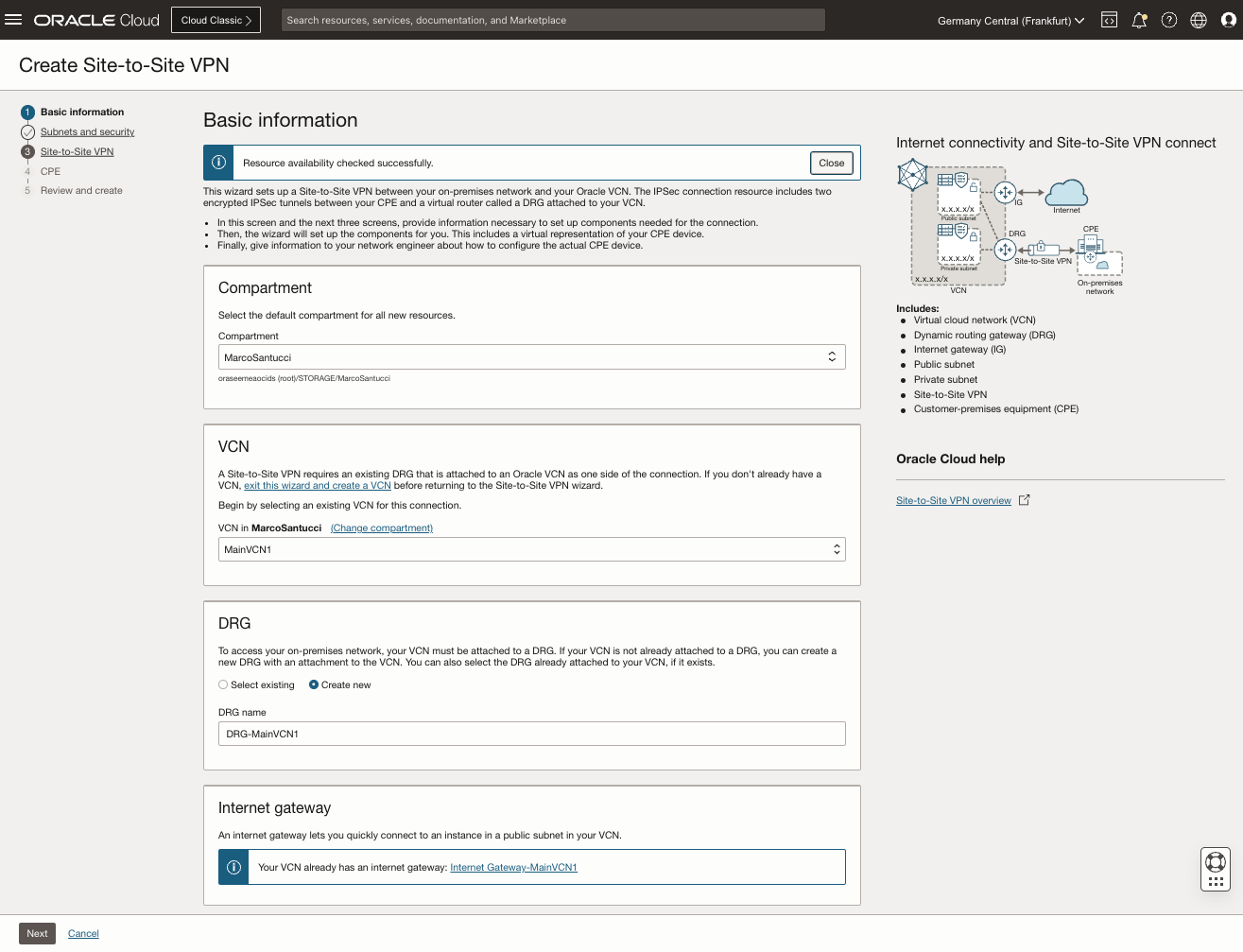This screenshot has height=952, width=1243.
Task: Click the help question mark icon
Action: 1168,20
